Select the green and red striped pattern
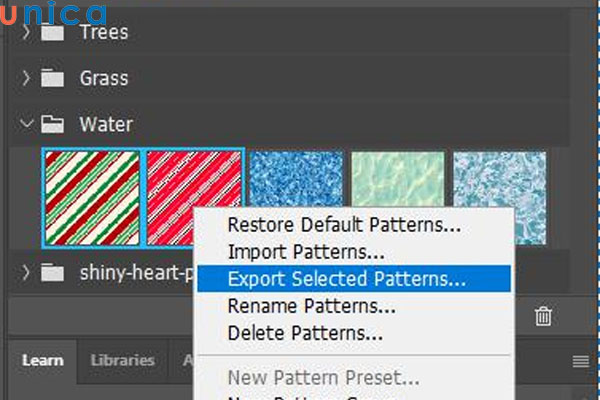The height and width of the screenshot is (400, 600). pyautogui.click(x=92, y=197)
